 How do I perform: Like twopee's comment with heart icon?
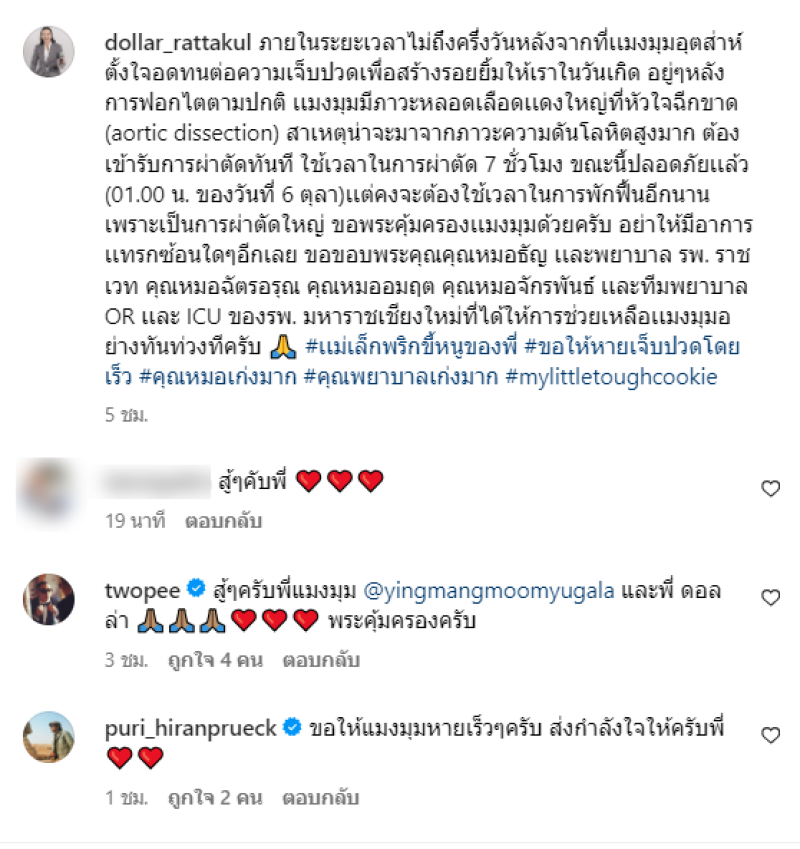pos(770,598)
